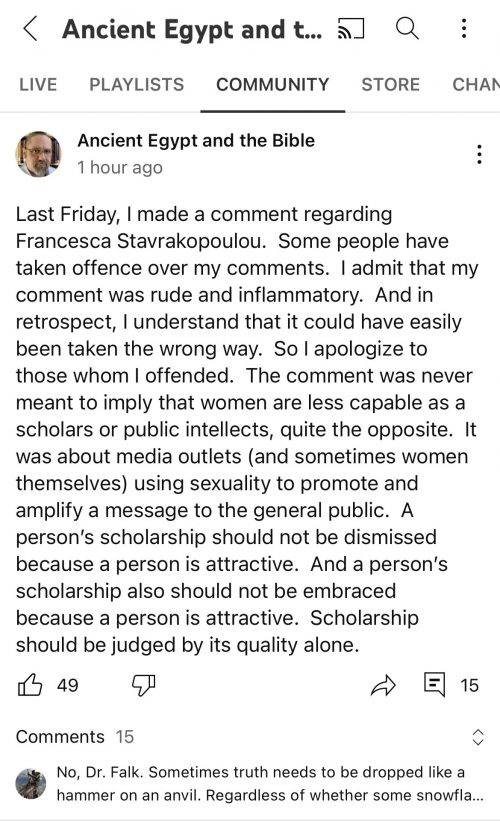Share the post with arrow icon
This screenshot has height=821, width=500.
point(383,685)
